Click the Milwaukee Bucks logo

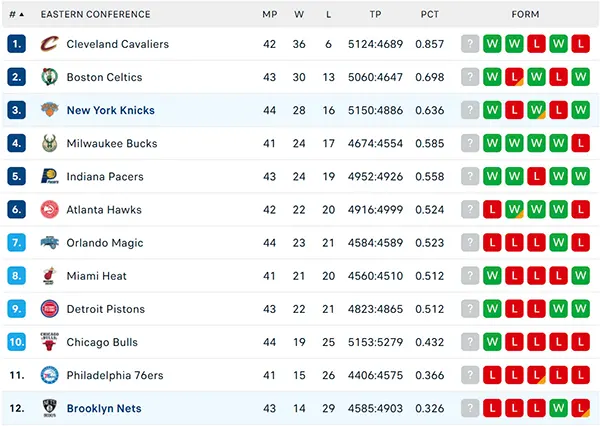tap(50, 143)
